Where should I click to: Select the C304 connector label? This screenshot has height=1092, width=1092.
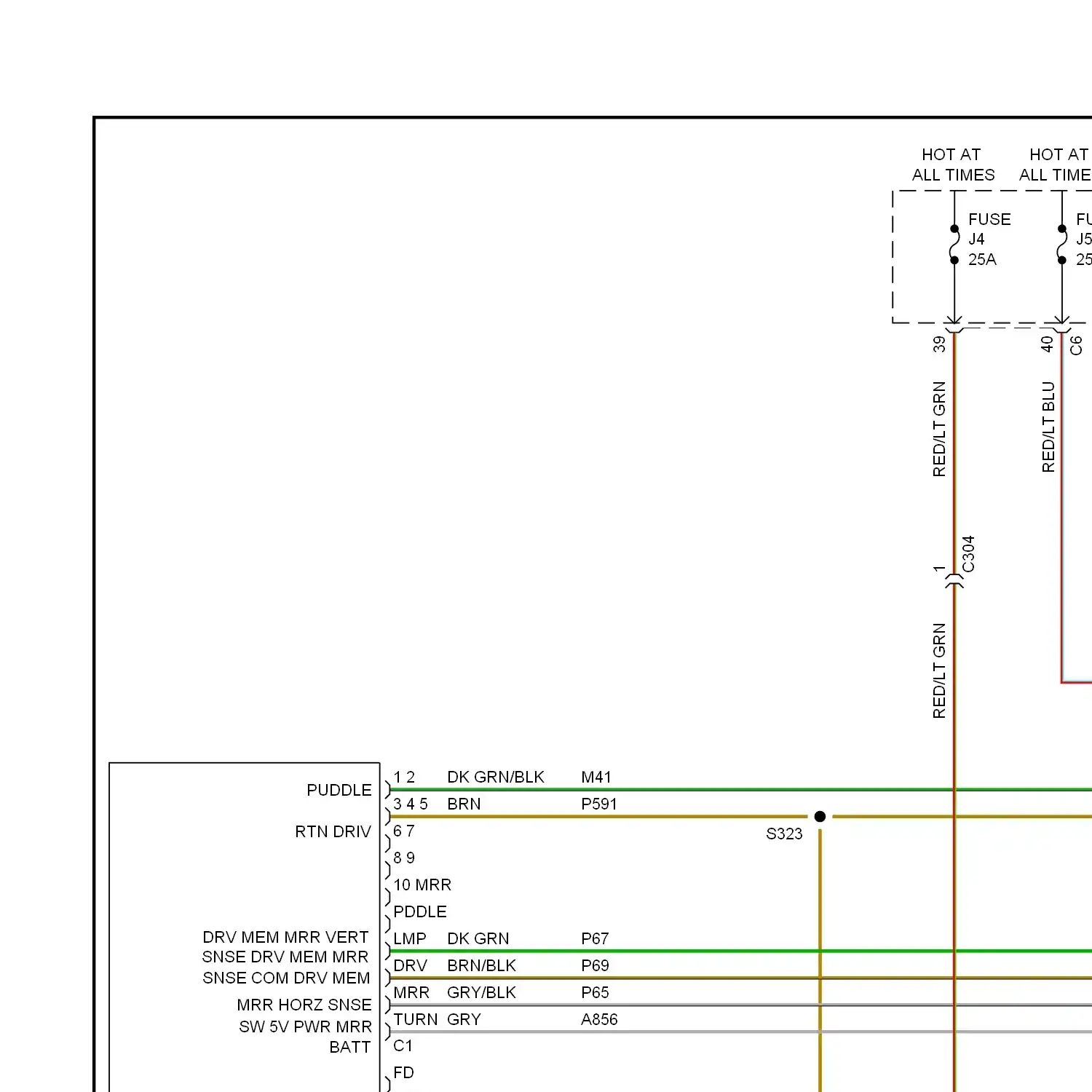pyautogui.click(x=968, y=554)
